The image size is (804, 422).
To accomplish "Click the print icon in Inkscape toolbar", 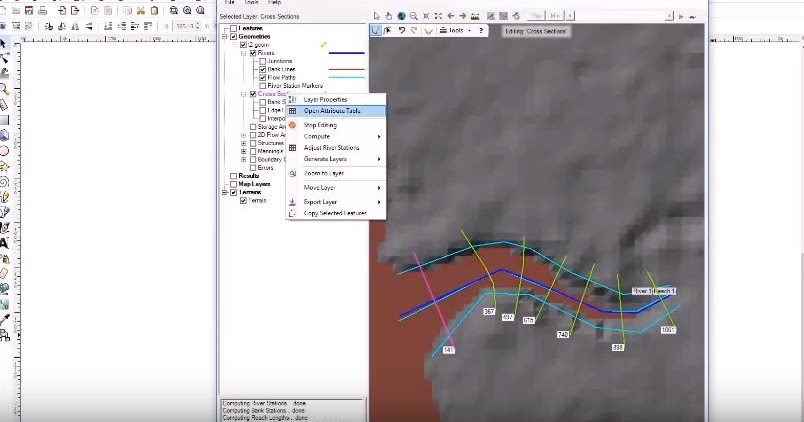I will coord(43,10).
